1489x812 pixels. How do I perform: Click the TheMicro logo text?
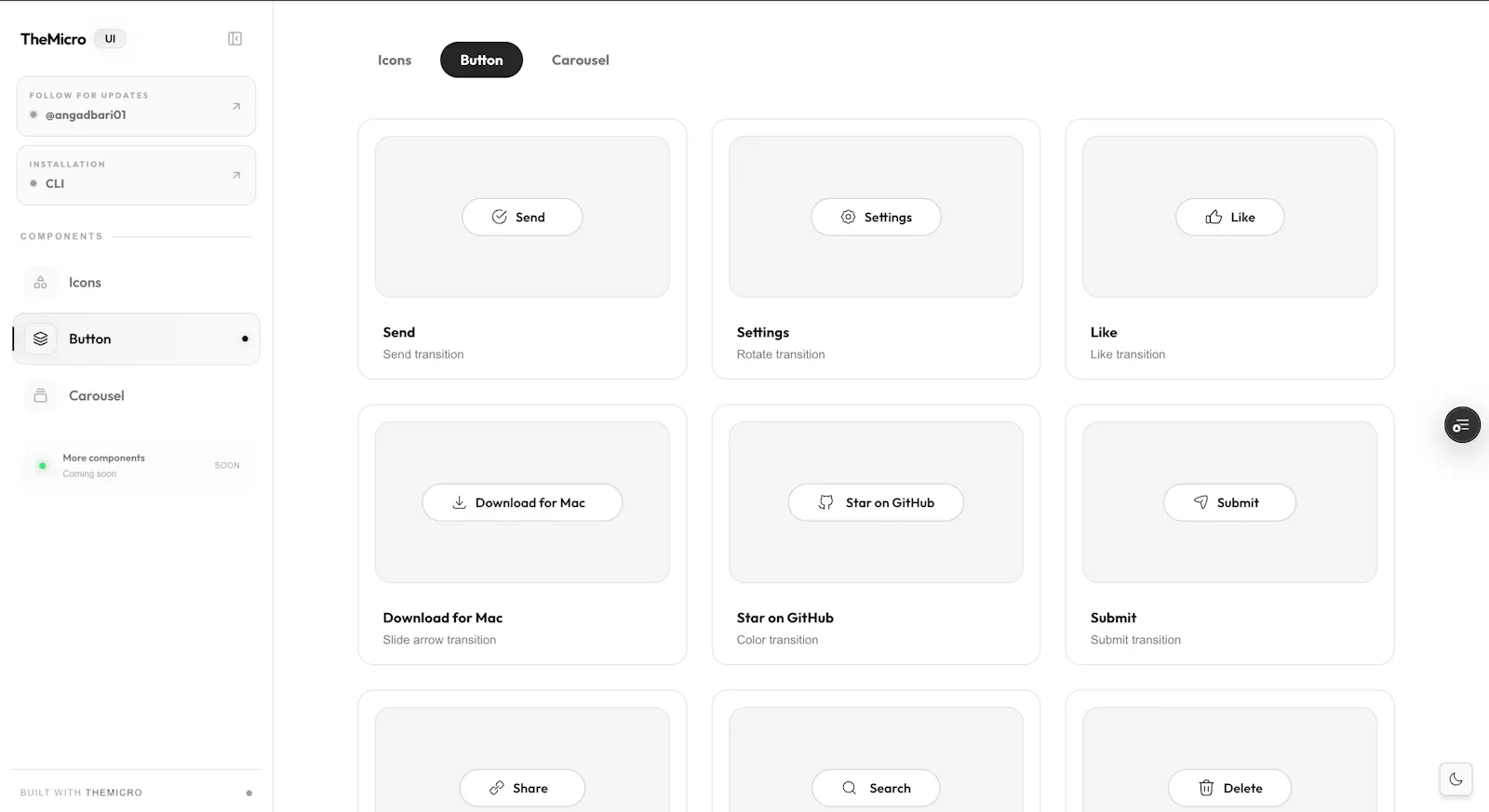tap(53, 39)
